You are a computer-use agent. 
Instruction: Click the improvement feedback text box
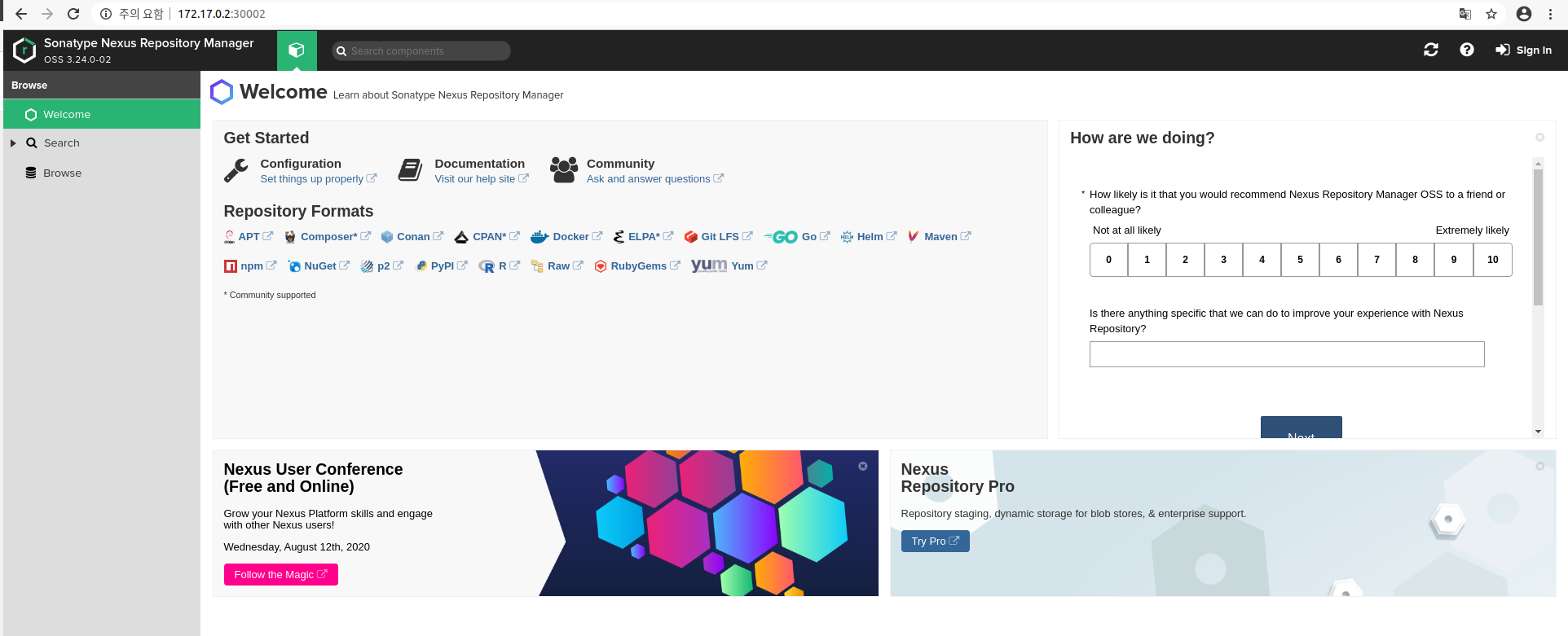point(1287,354)
